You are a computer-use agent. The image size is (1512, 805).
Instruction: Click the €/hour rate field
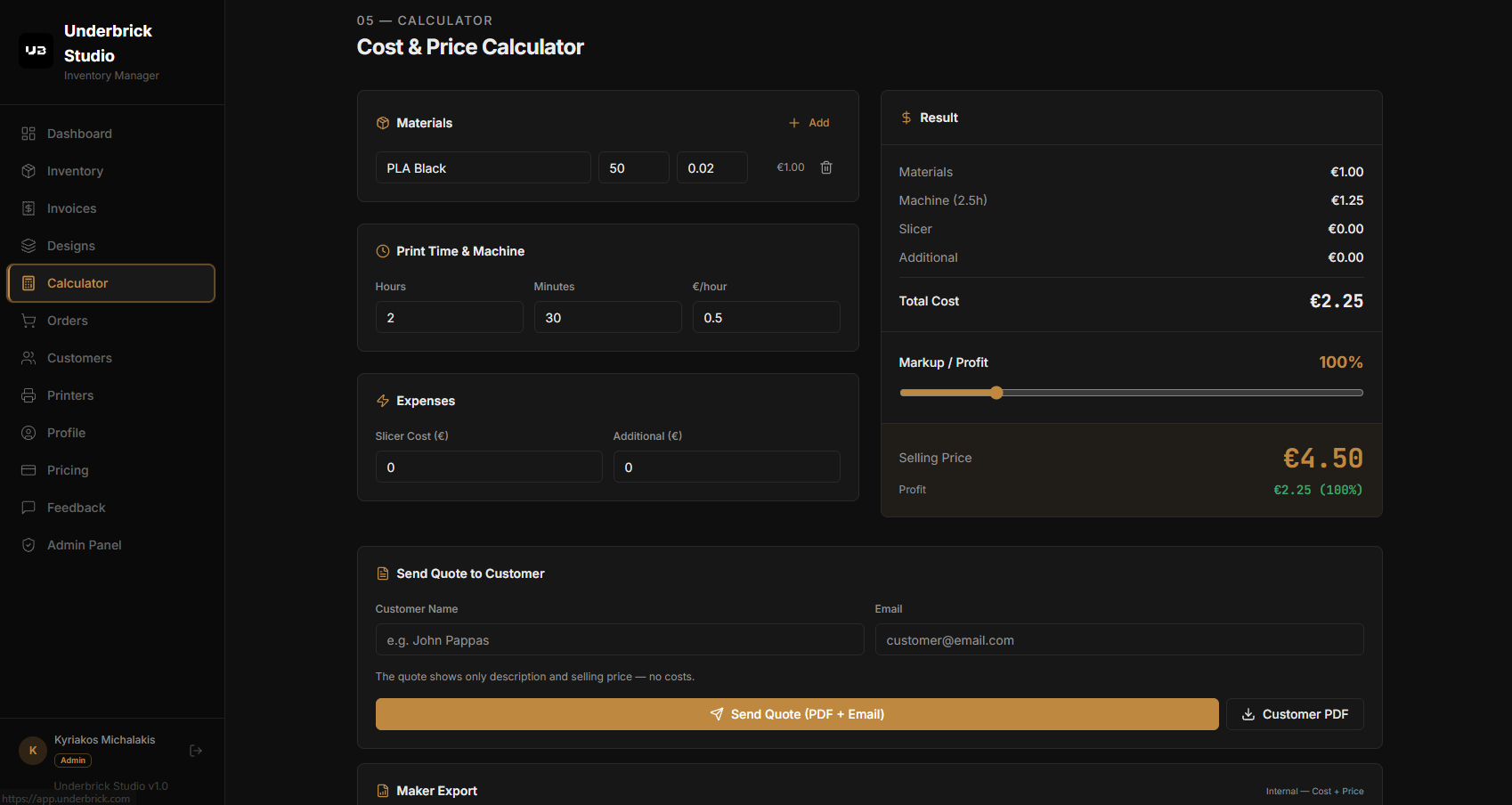[767, 317]
